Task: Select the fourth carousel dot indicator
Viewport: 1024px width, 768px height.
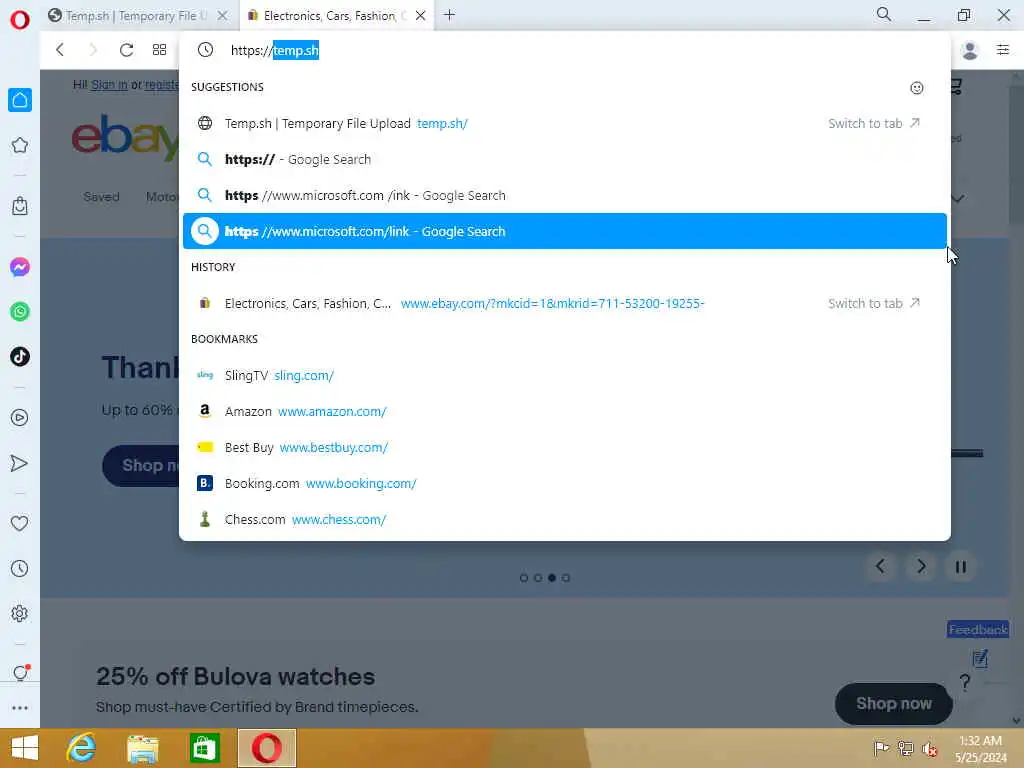Action: [x=566, y=578]
